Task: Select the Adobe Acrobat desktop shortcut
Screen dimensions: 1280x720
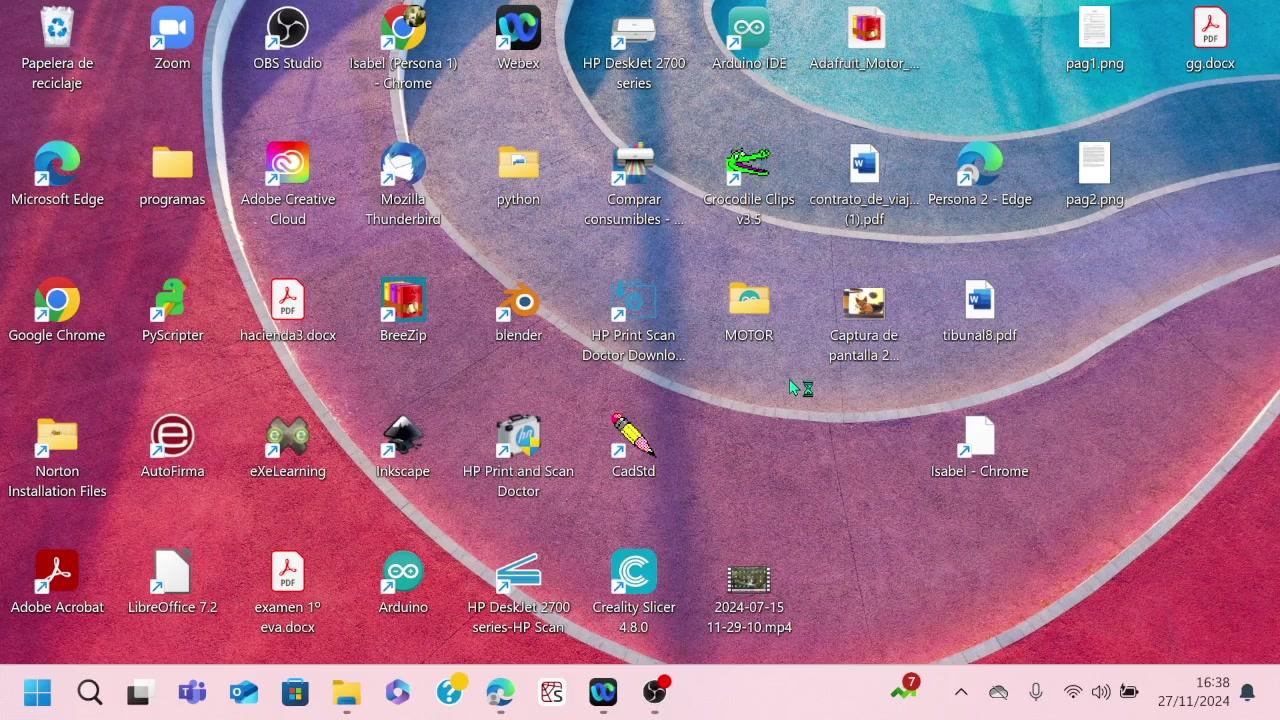Action: (x=57, y=584)
